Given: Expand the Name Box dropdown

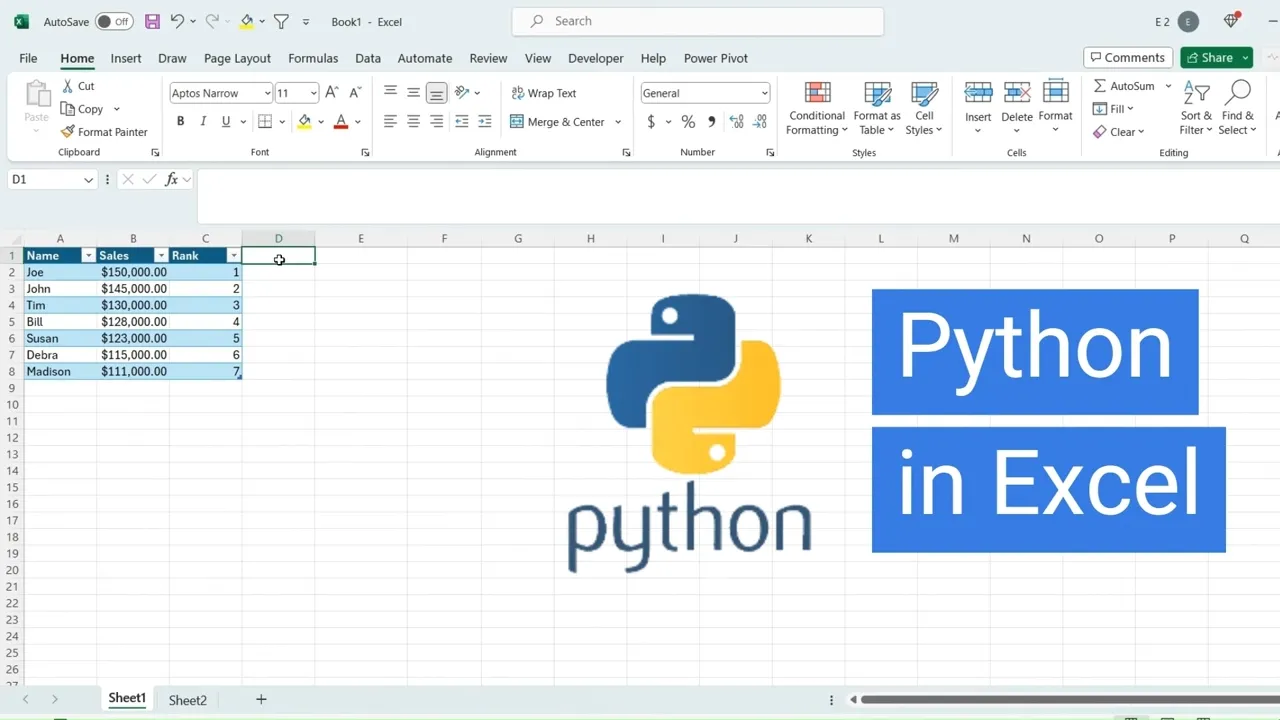Looking at the screenshot, I should 88,180.
